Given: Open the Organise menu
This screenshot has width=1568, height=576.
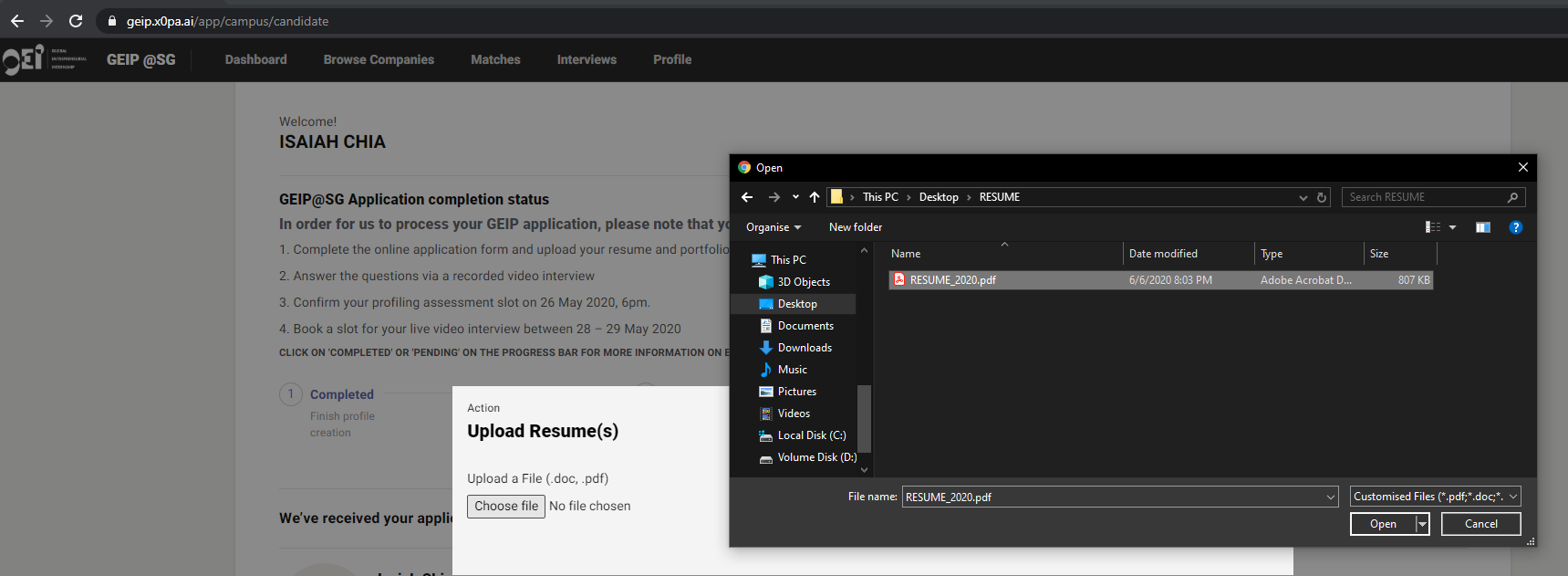Looking at the screenshot, I should click(x=774, y=227).
